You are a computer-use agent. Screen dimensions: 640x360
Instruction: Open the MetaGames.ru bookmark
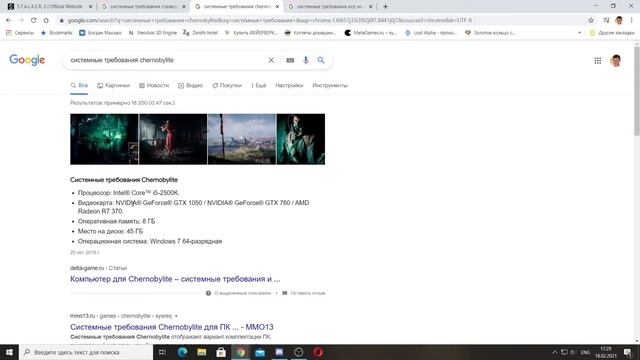tap(371, 33)
